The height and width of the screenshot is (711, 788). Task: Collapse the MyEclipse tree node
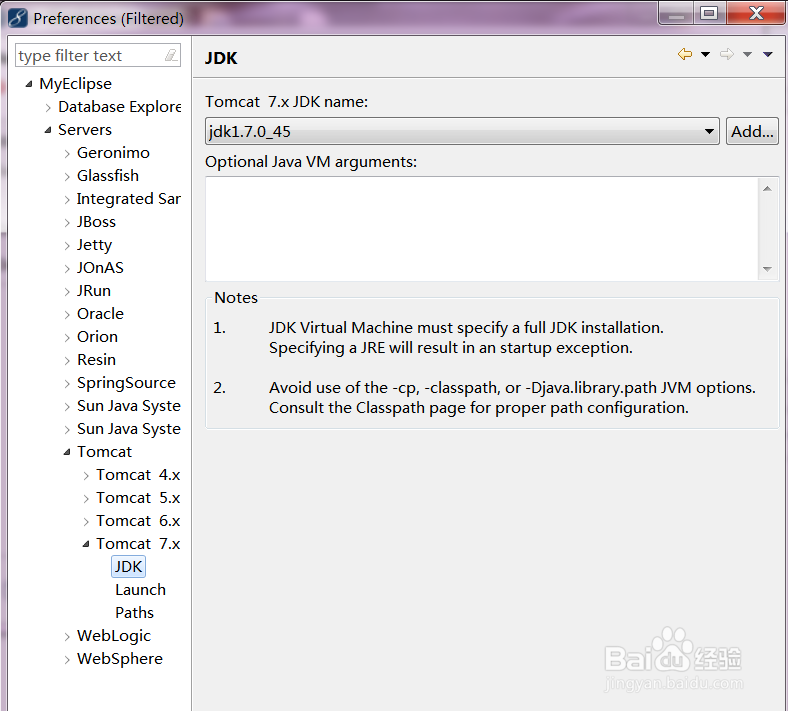point(29,84)
